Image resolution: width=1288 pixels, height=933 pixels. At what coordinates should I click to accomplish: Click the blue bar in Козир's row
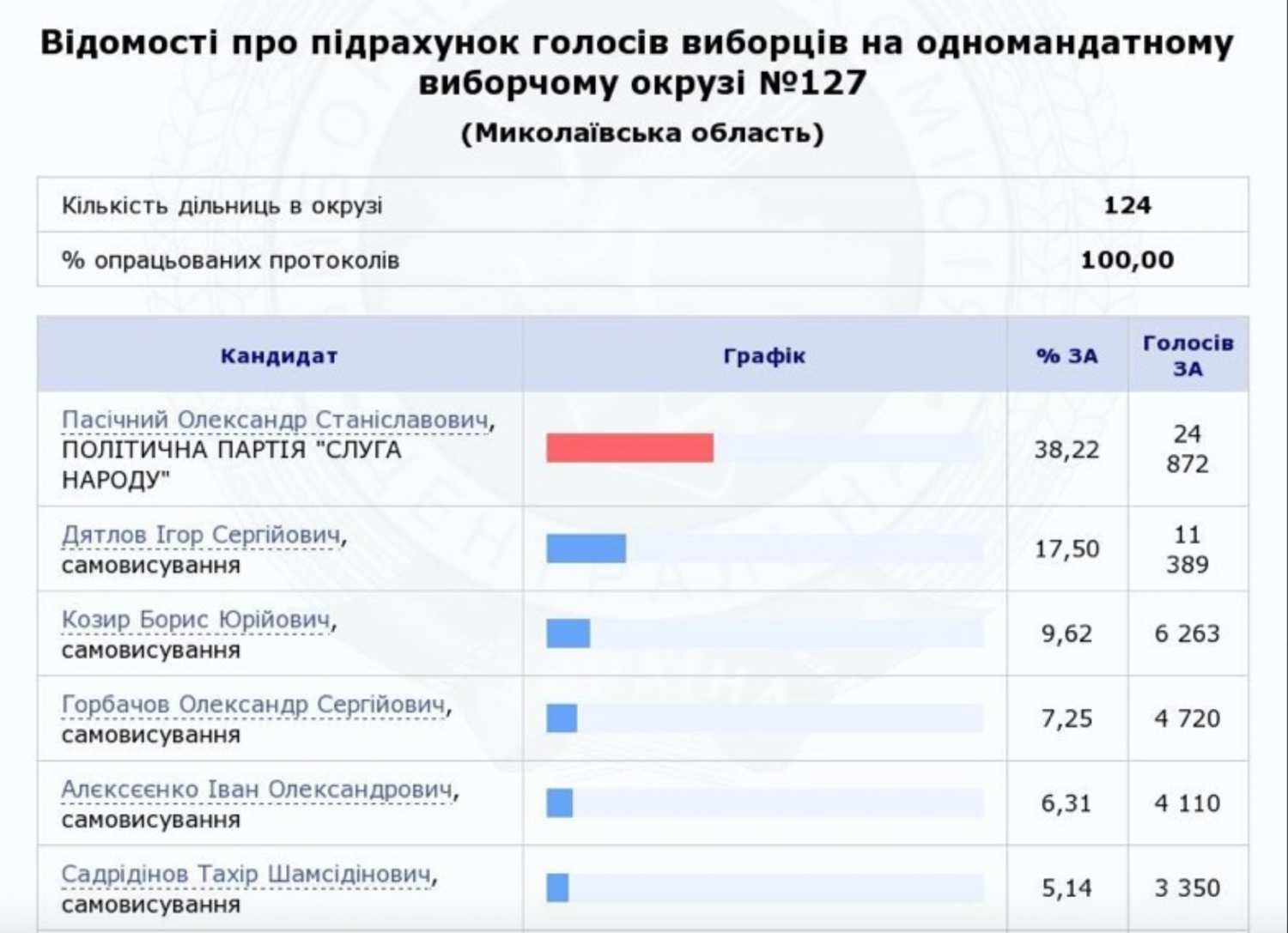tap(568, 633)
